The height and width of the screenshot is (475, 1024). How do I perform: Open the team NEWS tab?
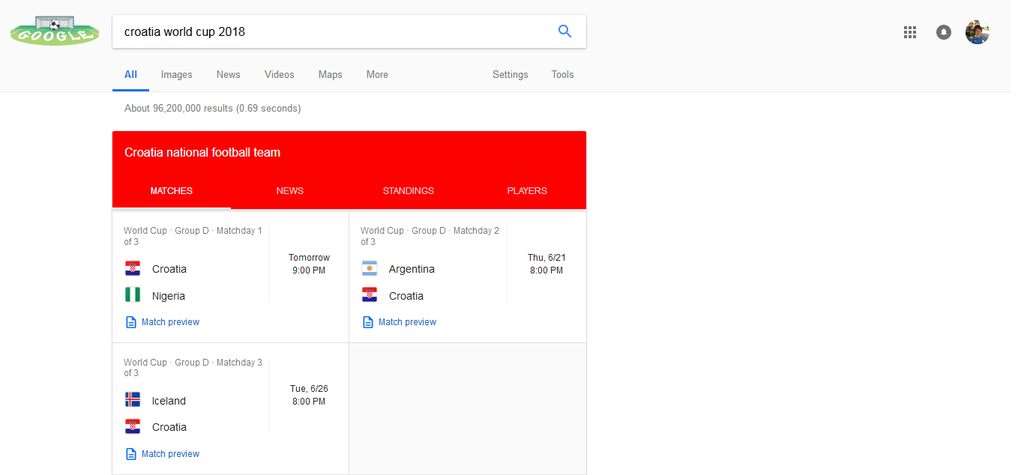pyautogui.click(x=290, y=191)
